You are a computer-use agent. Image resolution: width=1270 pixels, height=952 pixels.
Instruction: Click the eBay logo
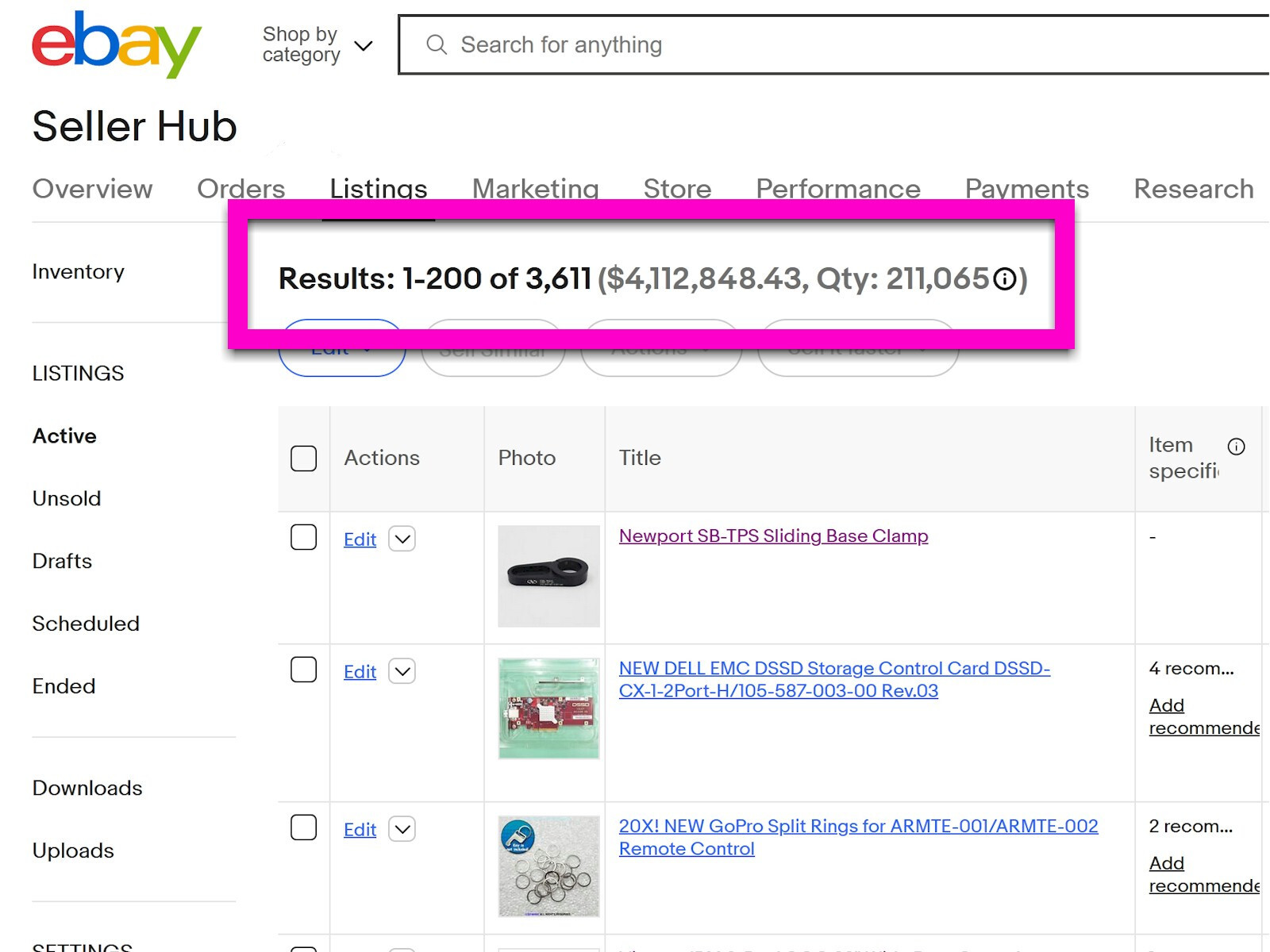[x=117, y=44]
